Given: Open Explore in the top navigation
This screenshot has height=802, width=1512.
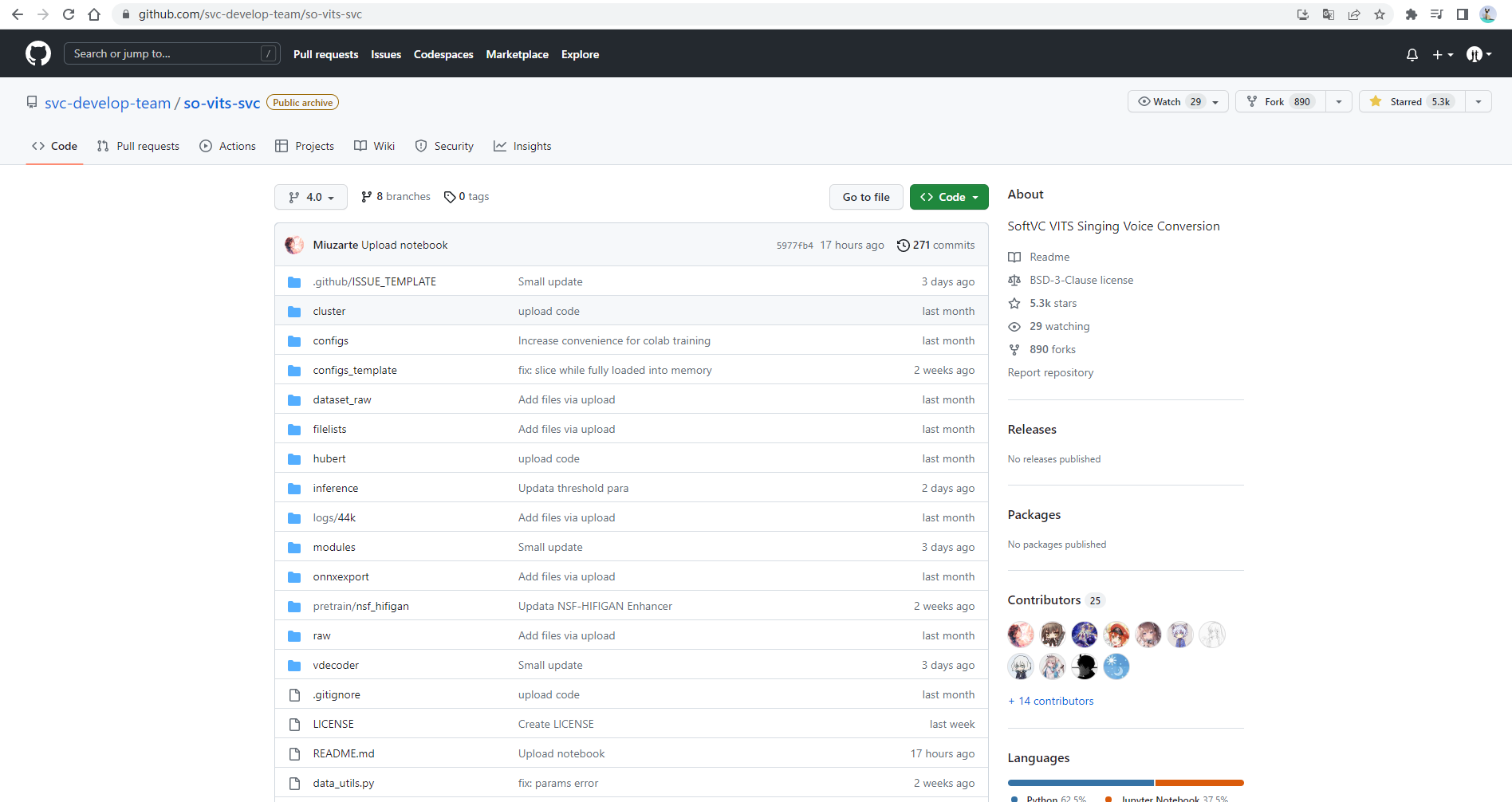Looking at the screenshot, I should (x=580, y=54).
